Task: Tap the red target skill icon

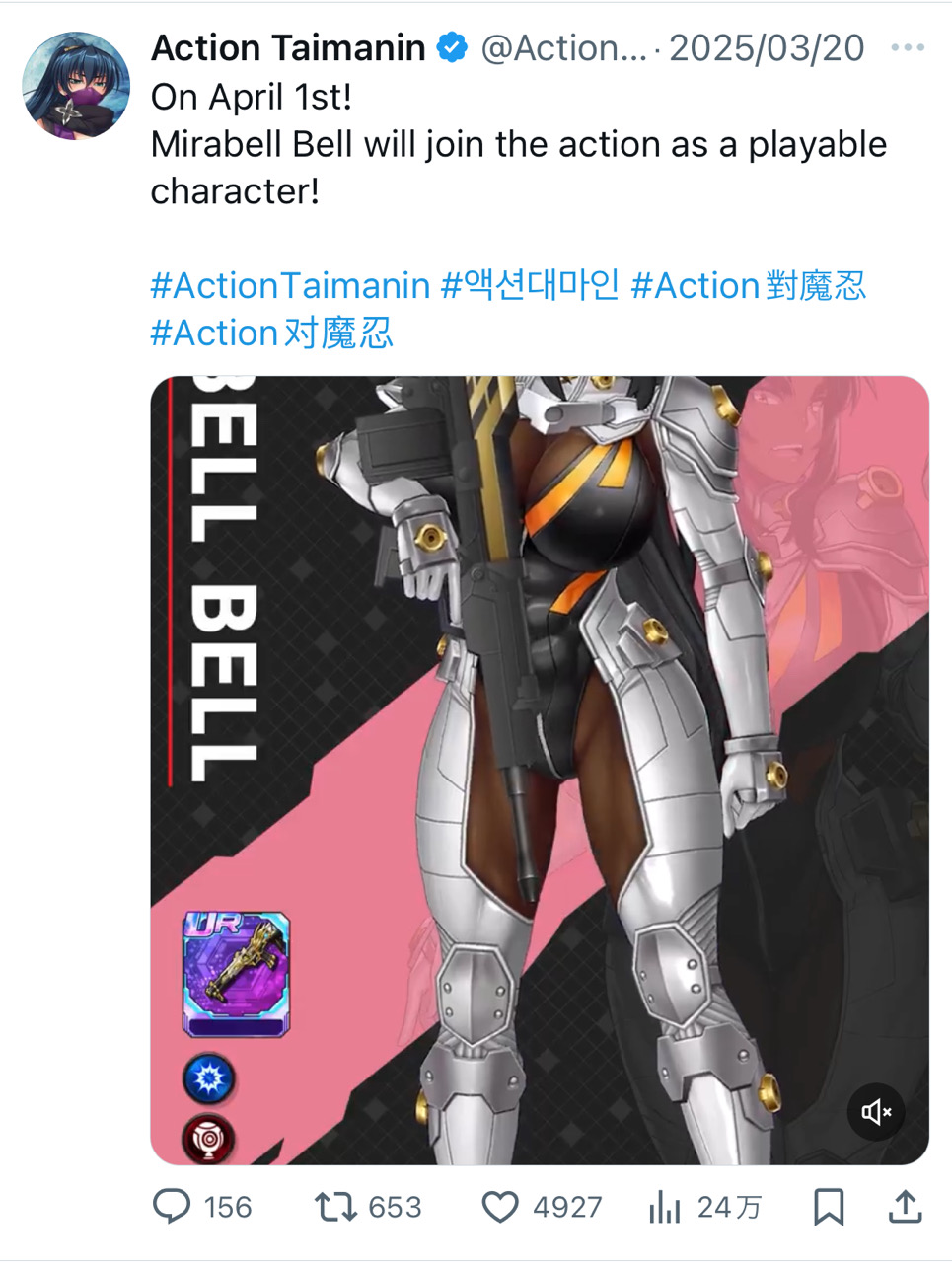Action: click(x=209, y=1140)
